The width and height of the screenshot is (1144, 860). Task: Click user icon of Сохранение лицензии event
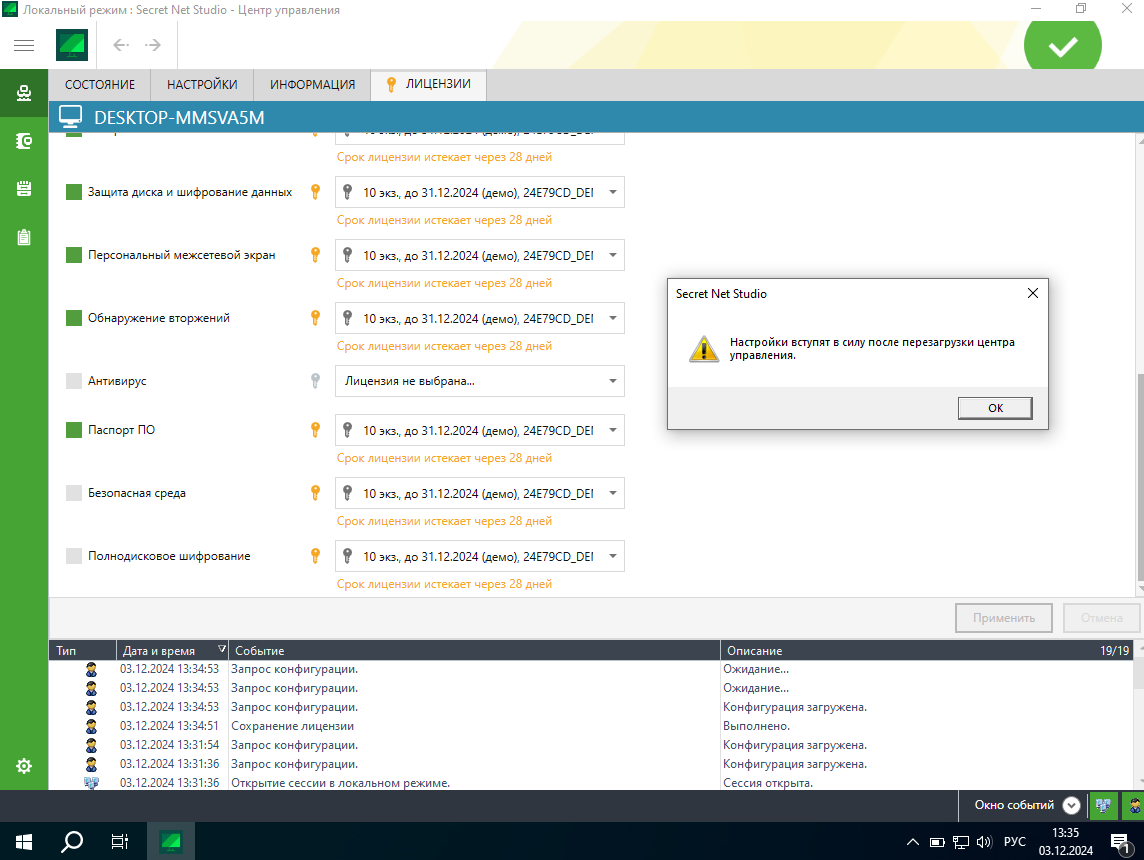(91, 726)
